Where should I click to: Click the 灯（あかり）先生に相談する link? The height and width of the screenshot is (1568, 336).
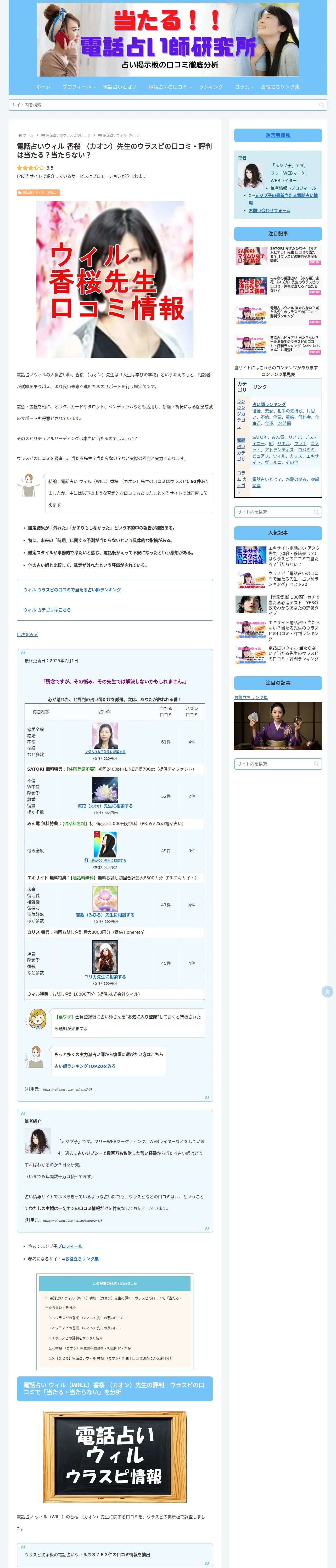coord(105,860)
